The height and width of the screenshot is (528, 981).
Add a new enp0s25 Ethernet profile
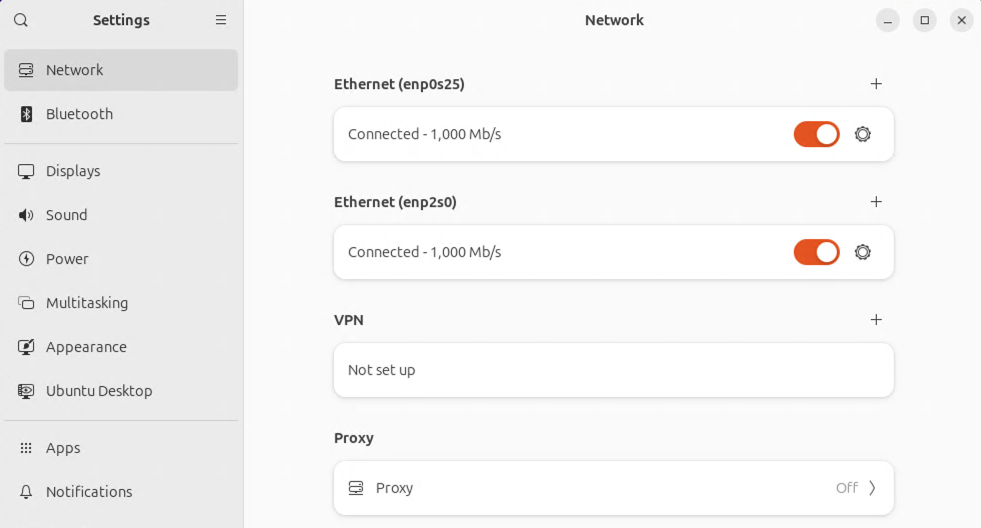tap(876, 84)
